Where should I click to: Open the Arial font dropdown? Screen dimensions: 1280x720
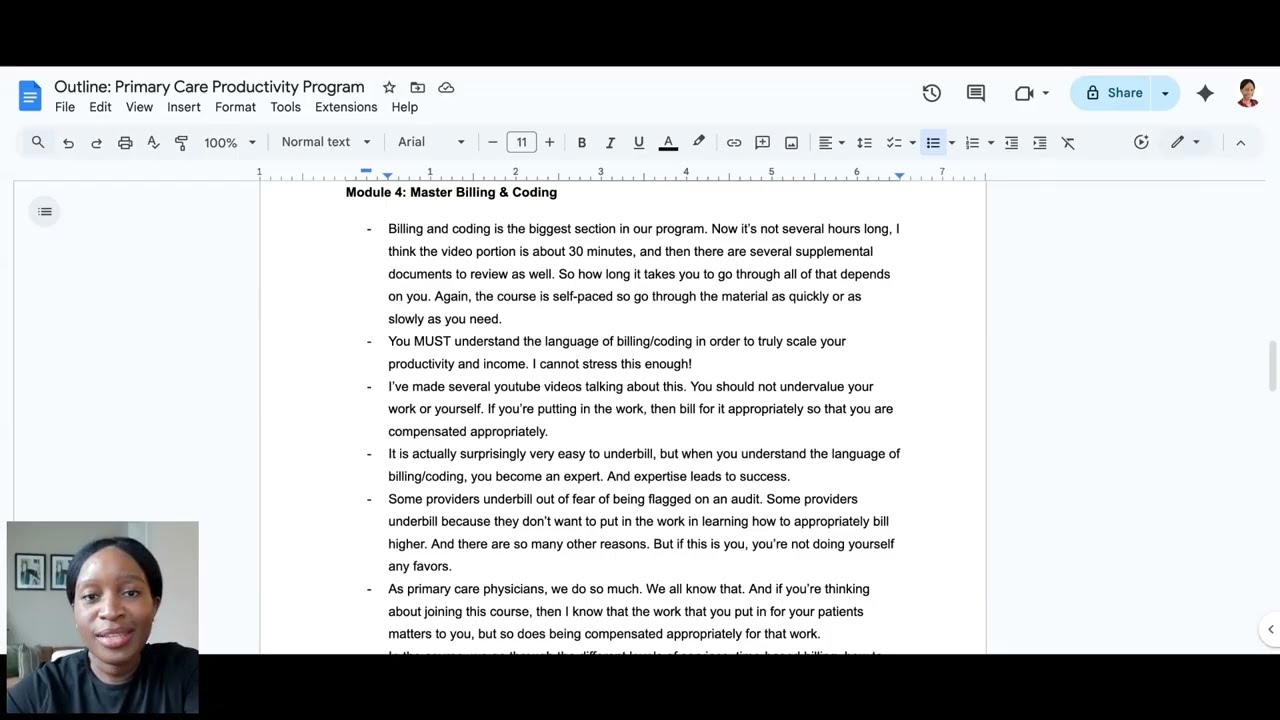(x=431, y=142)
